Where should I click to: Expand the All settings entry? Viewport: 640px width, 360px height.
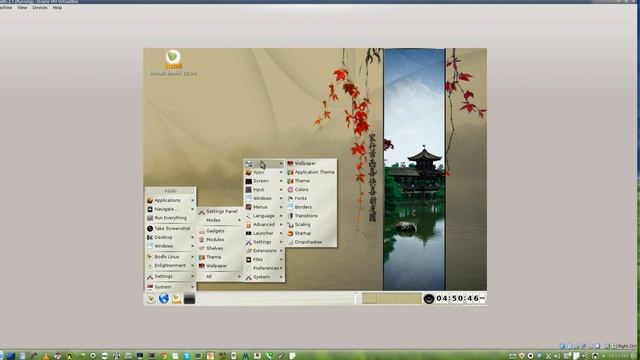point(220,276)
